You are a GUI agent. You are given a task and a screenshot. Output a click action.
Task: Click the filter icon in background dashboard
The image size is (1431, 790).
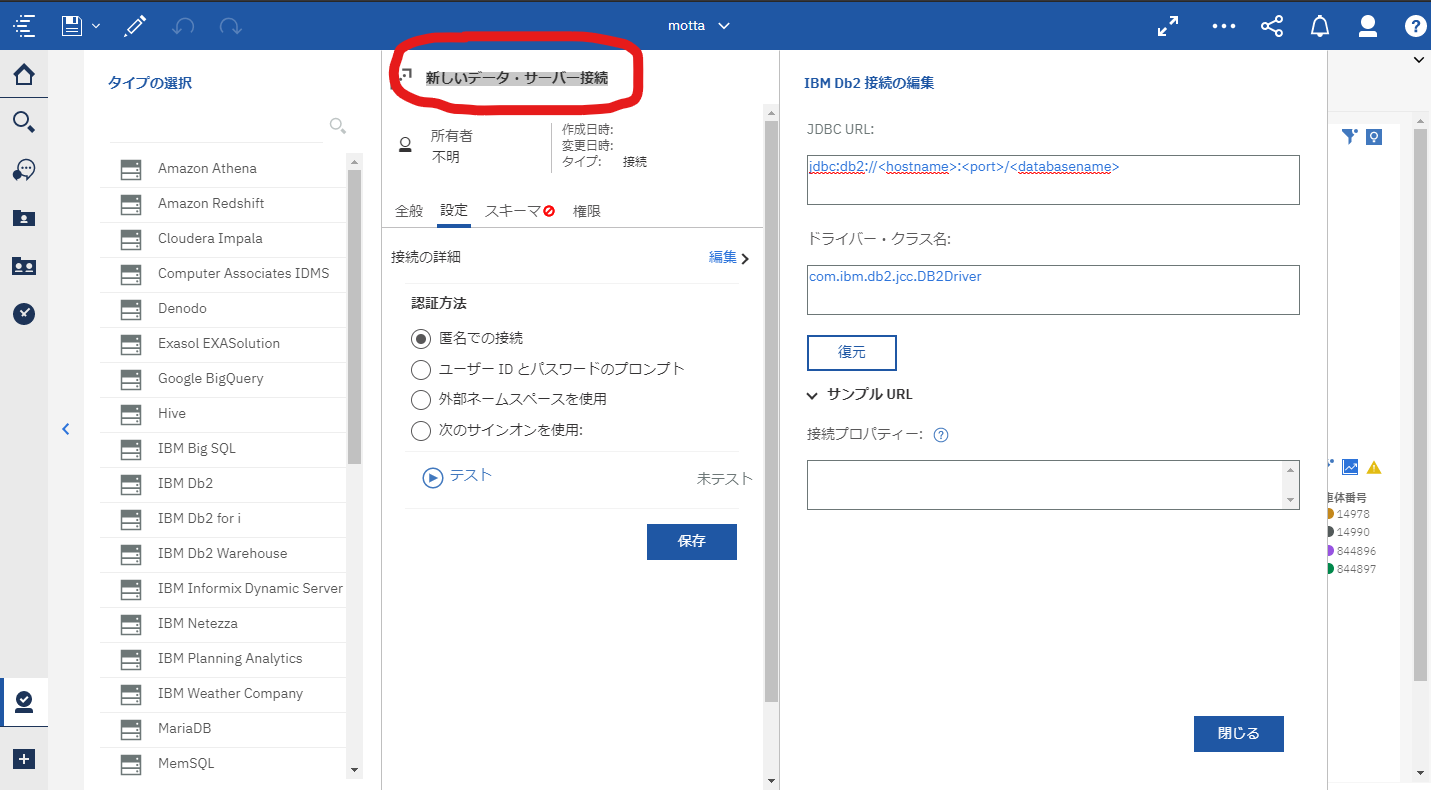click(x=1350, y=136)
